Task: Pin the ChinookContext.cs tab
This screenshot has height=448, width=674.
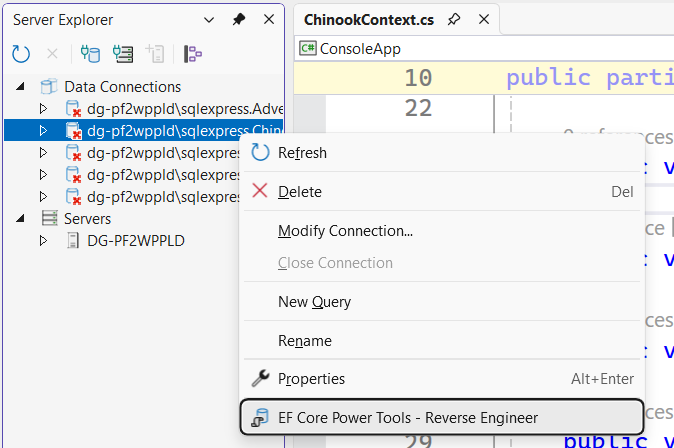Action: (x=453, y=19)
